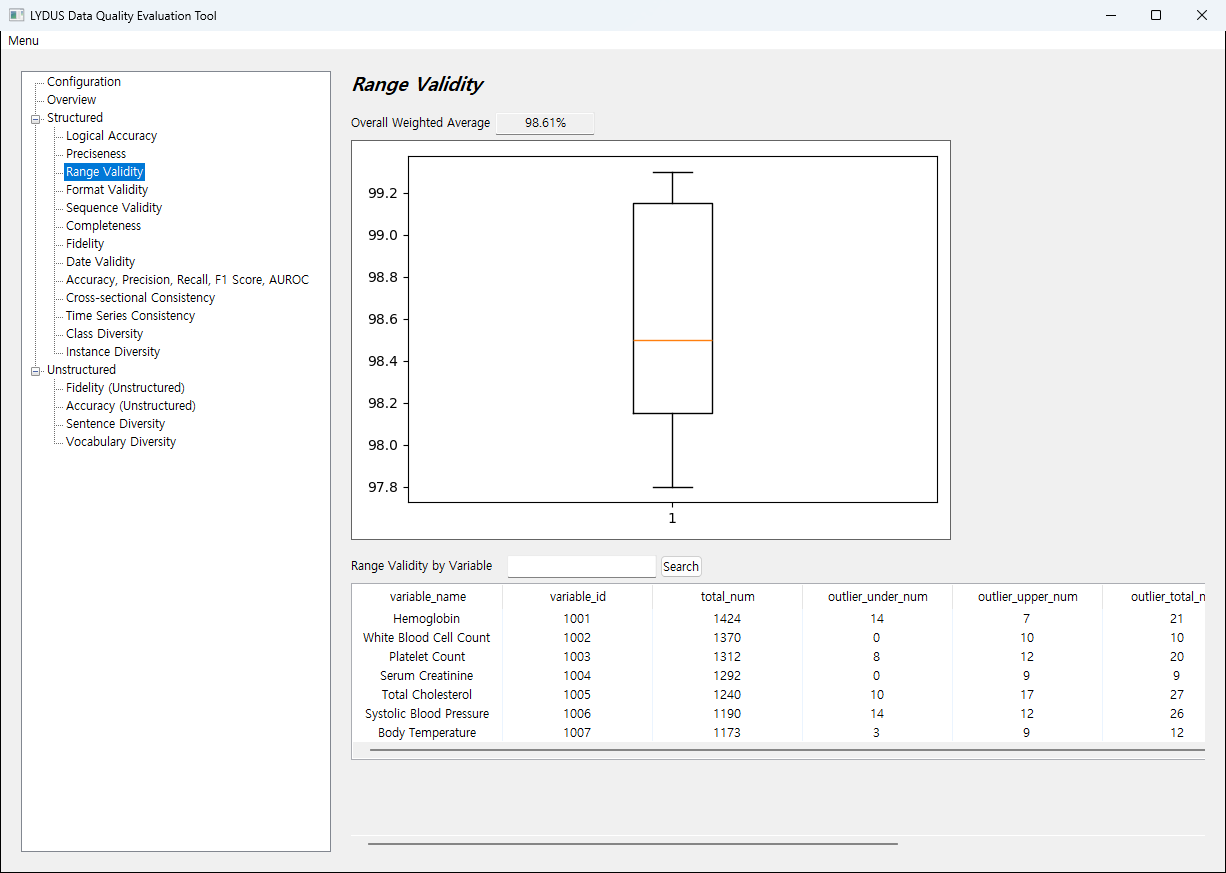Collapse the Structured tree node

(x=37, y=118)
